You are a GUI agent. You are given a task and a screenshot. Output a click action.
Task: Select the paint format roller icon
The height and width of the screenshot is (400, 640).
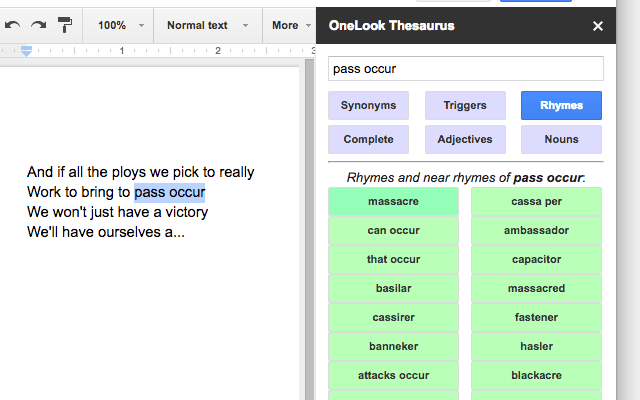[65, 25]
